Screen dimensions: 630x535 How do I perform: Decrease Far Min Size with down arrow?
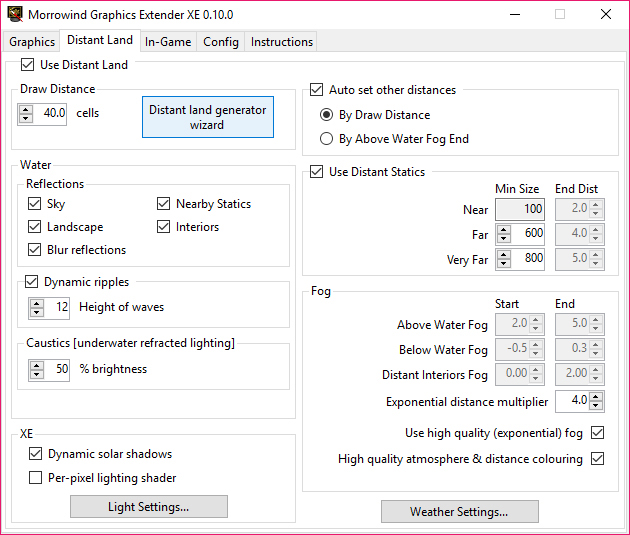(x=503, y=239)
